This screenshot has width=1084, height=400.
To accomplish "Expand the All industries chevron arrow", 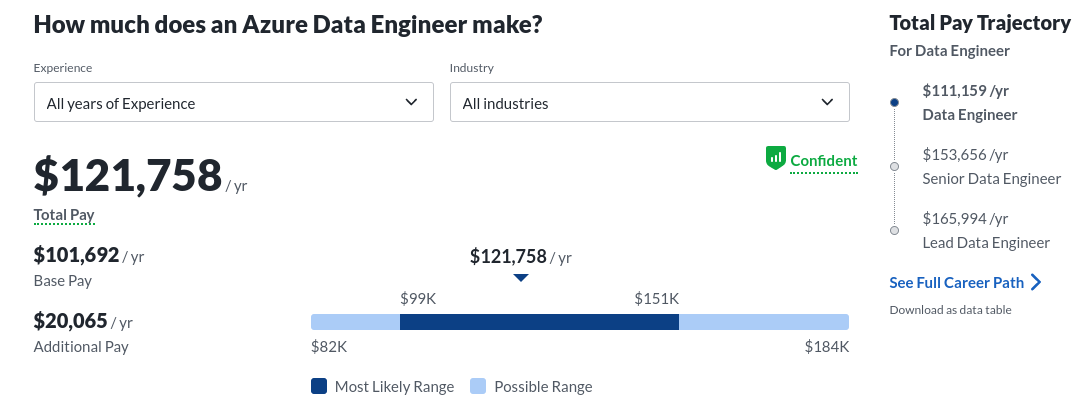I will tap(827, 102).
